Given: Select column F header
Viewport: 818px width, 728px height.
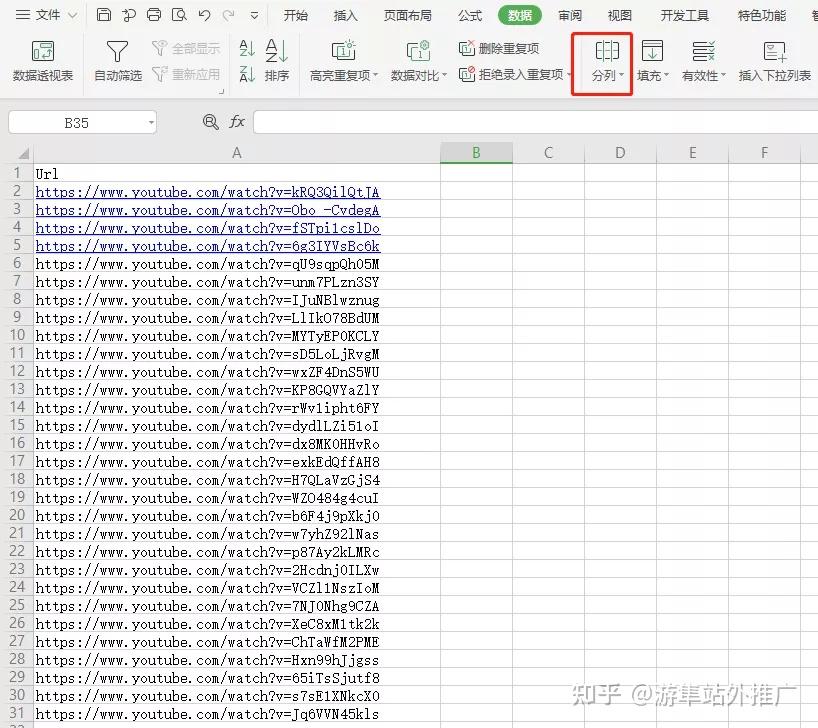Looking at the screenshot, I should (x=764, y=153).
